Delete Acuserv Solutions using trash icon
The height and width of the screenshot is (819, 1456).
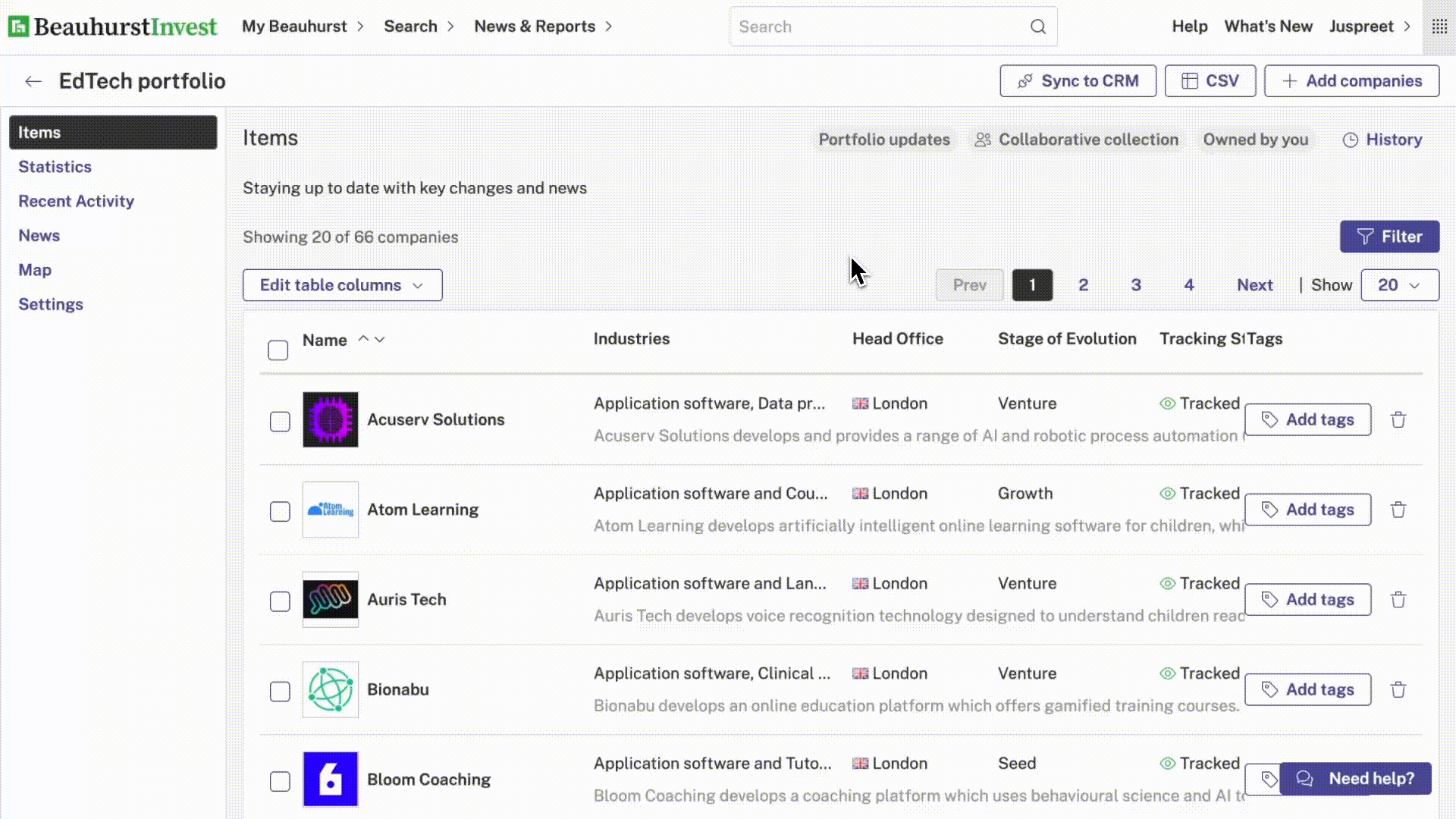click(1398, 420)
